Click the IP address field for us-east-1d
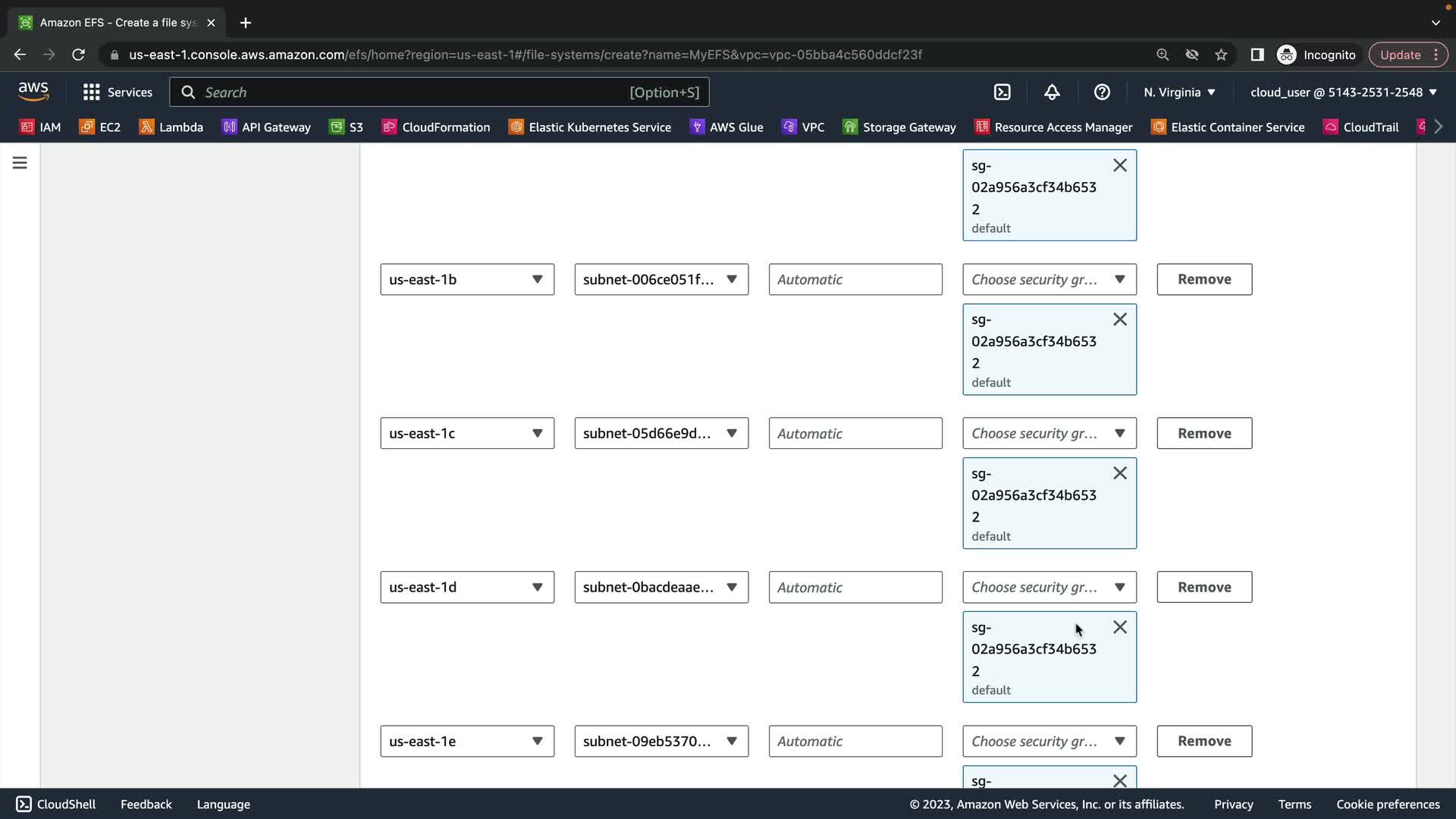Image resolution: width=1456 pixels, height=819 pixels. [x=855, y=588]
